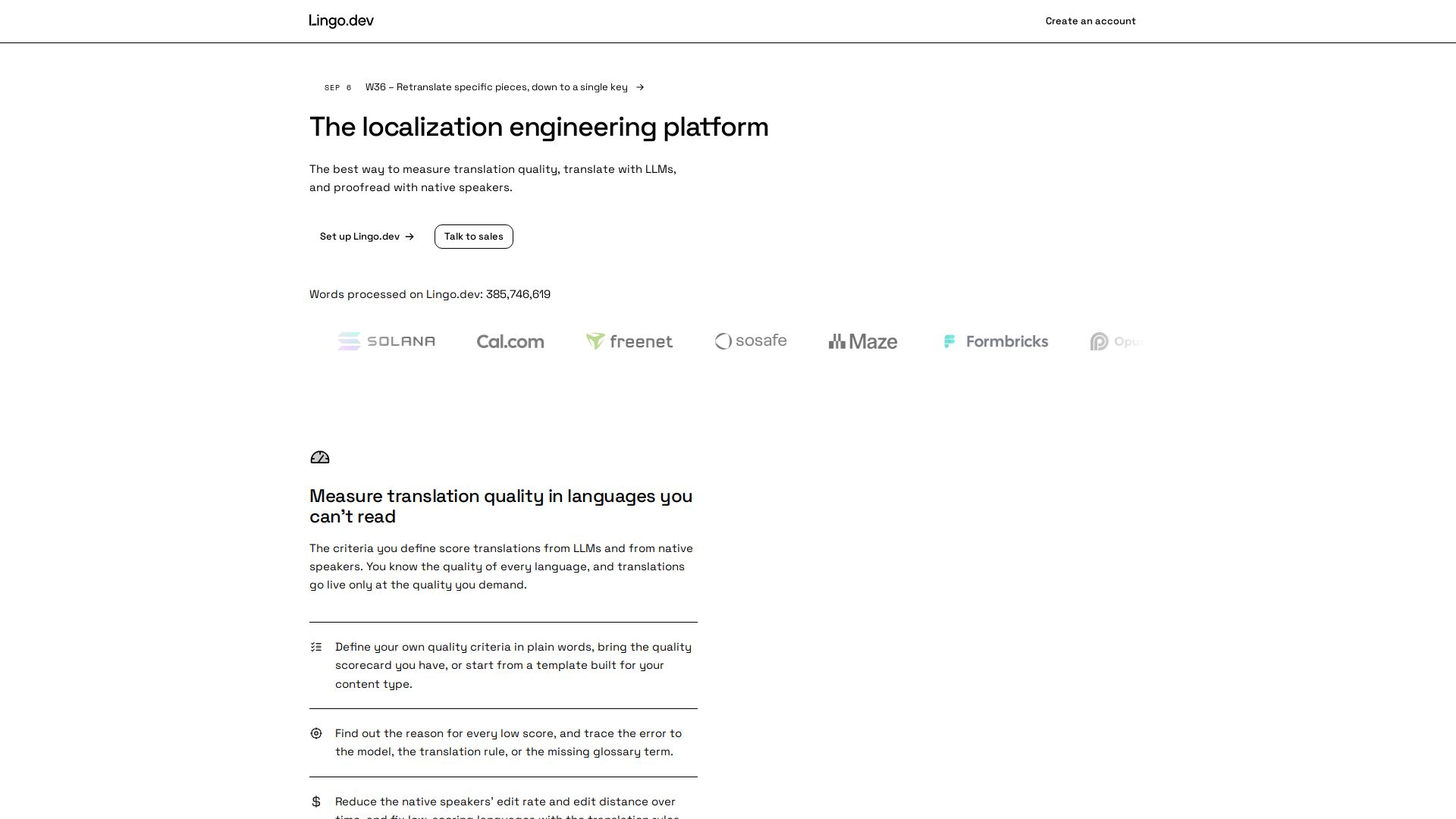
Task: Click the gauge icon above Measure translation quality
Action: pyautogui.click(x=320, y=457)
